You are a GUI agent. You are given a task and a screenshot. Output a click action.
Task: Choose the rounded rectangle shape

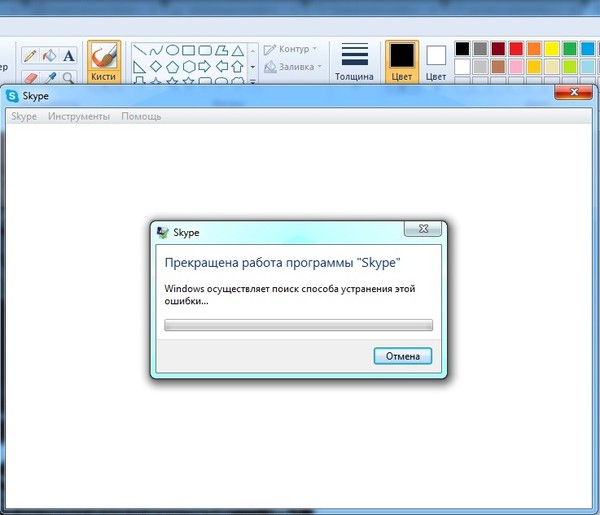[x=205, y=50]
